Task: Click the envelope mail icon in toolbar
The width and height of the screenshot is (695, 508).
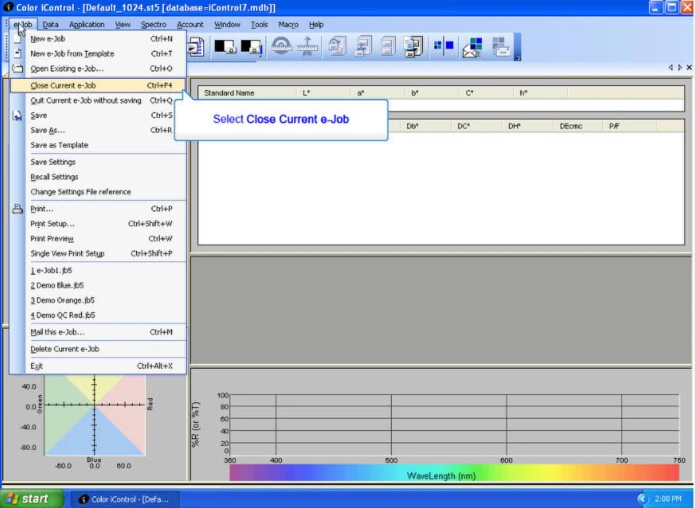Action: [x=472, y=47]
